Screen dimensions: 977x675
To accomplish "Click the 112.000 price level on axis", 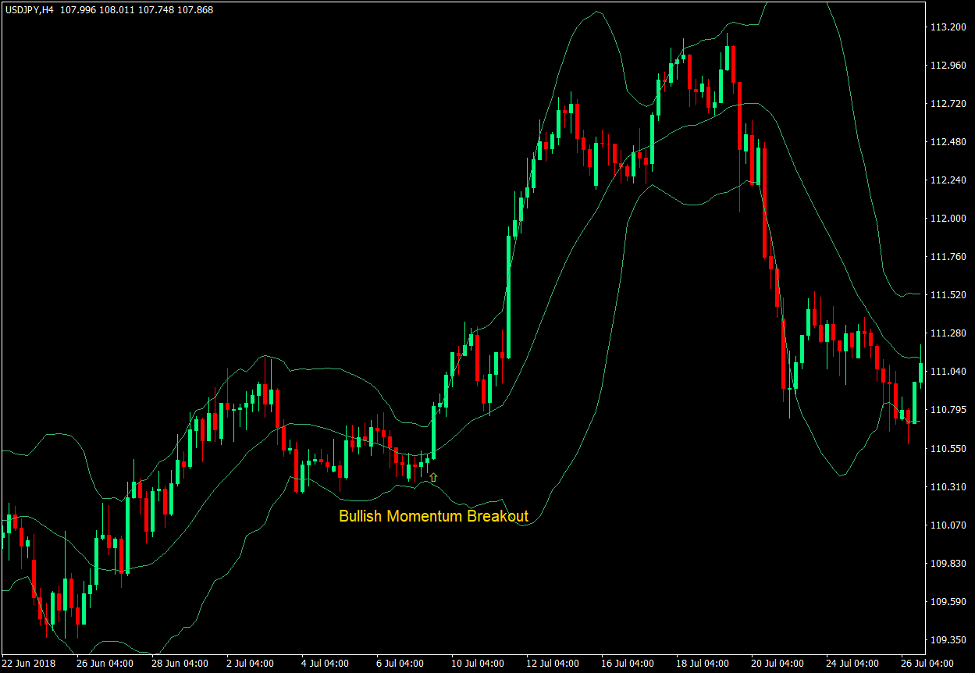I will point(946,218).
